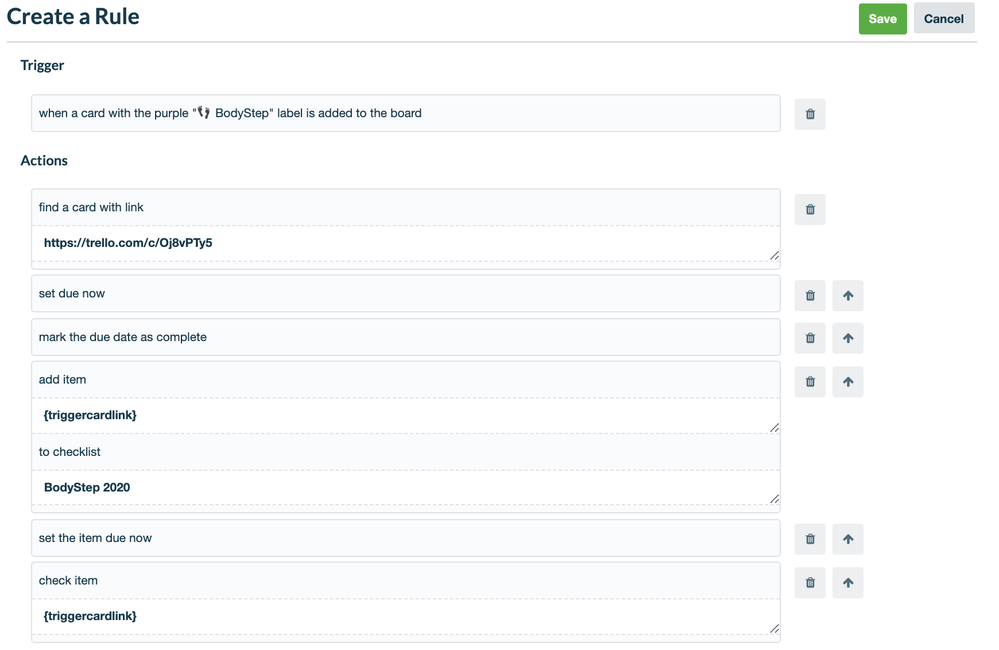This screenshot has height=650, width=999.
Task: Delete the "check item" action
Action: pos(810,582)
